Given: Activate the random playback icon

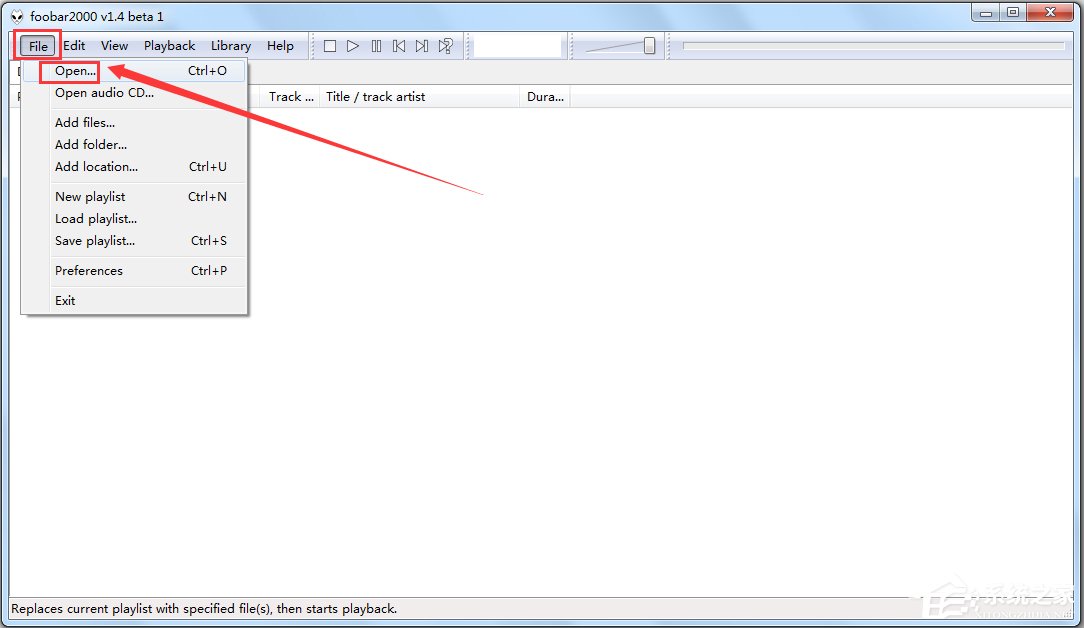Looking at the screenshot, I should click(444, 45).
